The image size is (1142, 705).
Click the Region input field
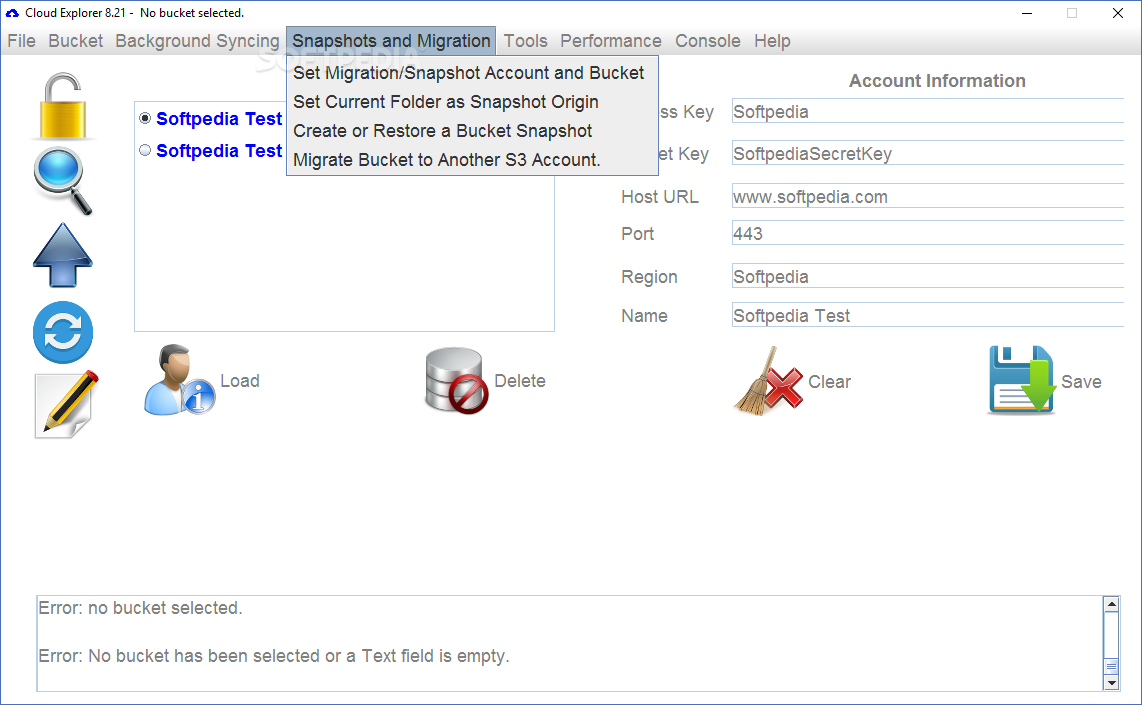pos(928,277)
